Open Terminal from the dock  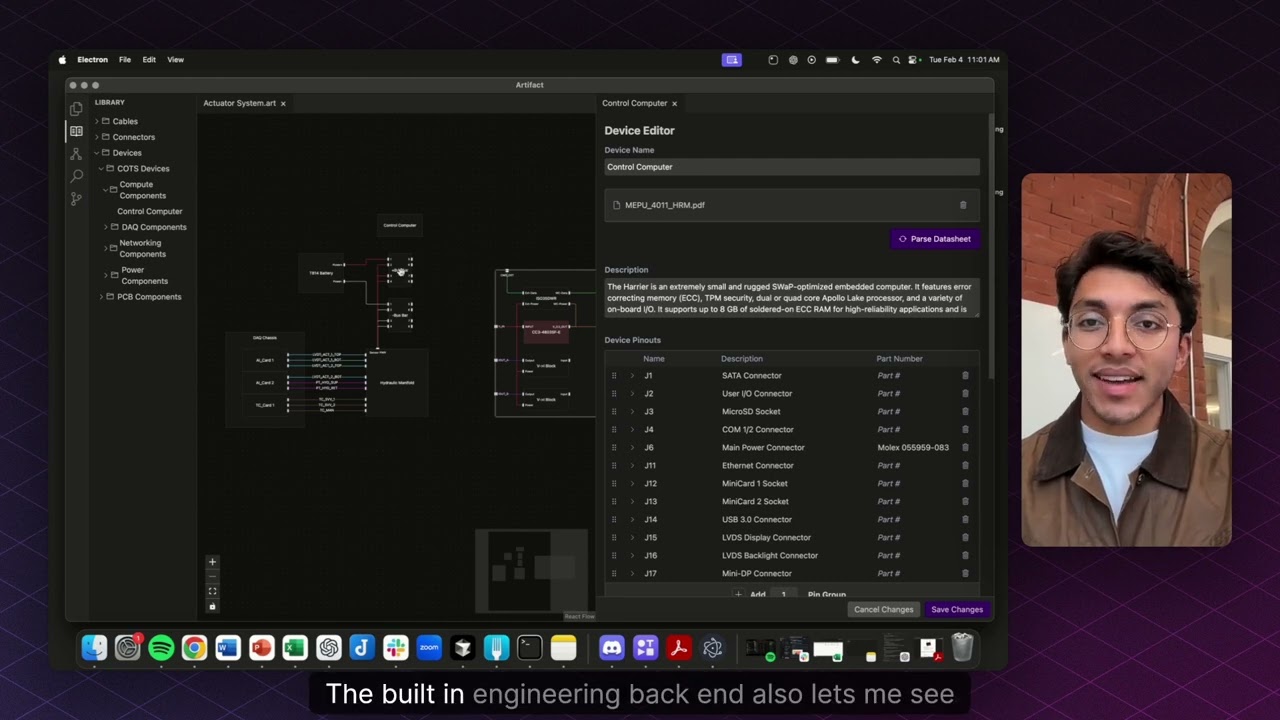[x=530, y=648]
